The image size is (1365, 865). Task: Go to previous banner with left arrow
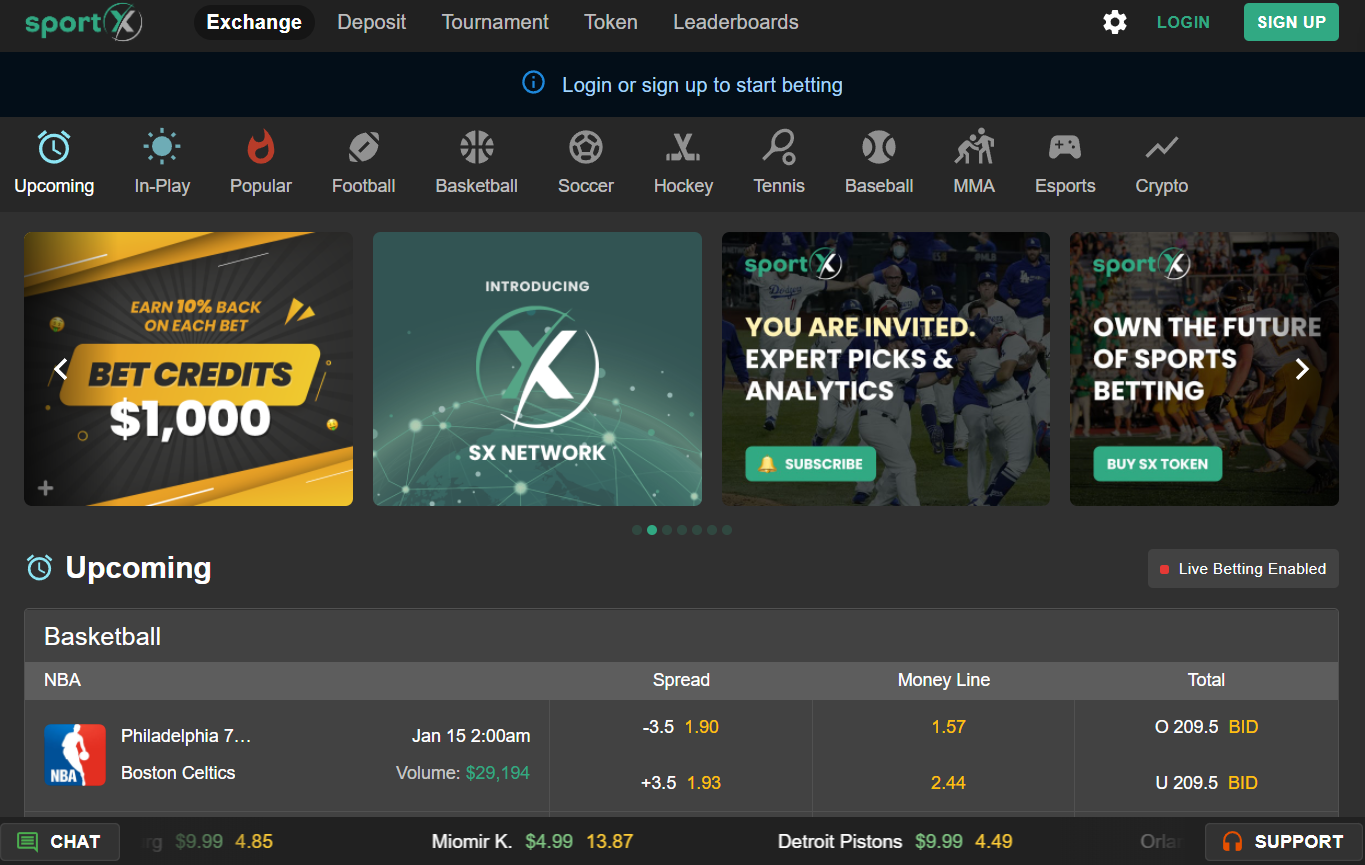61,369
